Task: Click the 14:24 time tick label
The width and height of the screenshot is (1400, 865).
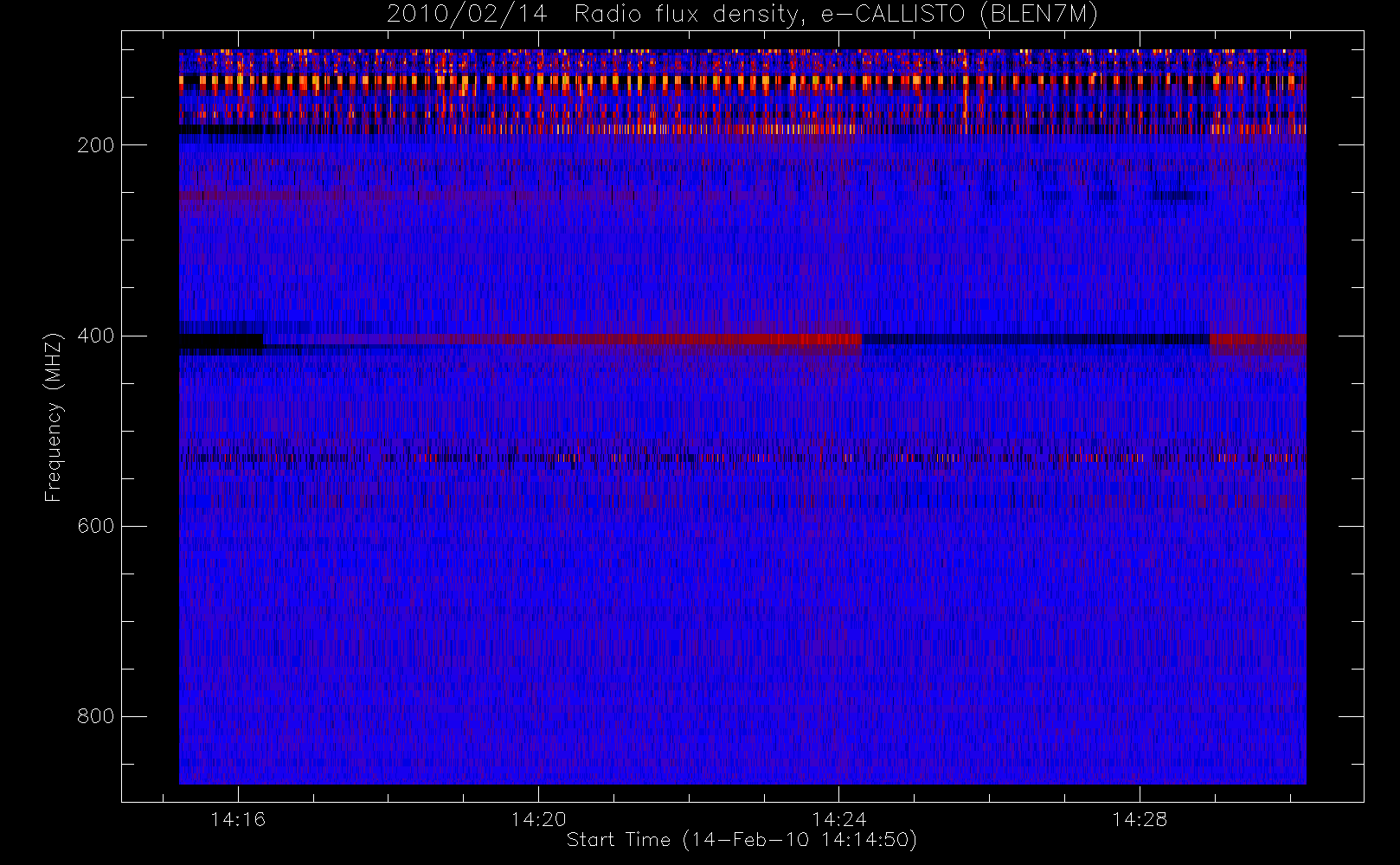Action: [x=838, y=819]
